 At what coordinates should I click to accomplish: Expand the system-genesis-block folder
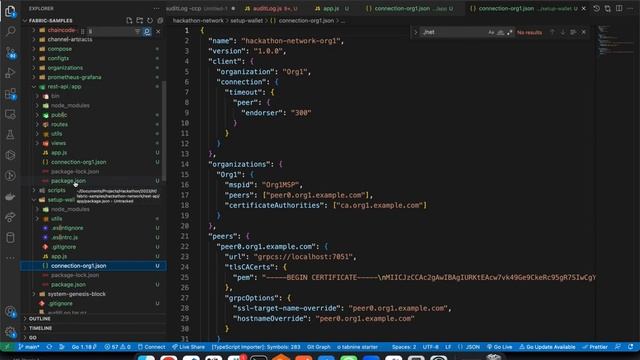pyautogui.click(x=94, y=294)
